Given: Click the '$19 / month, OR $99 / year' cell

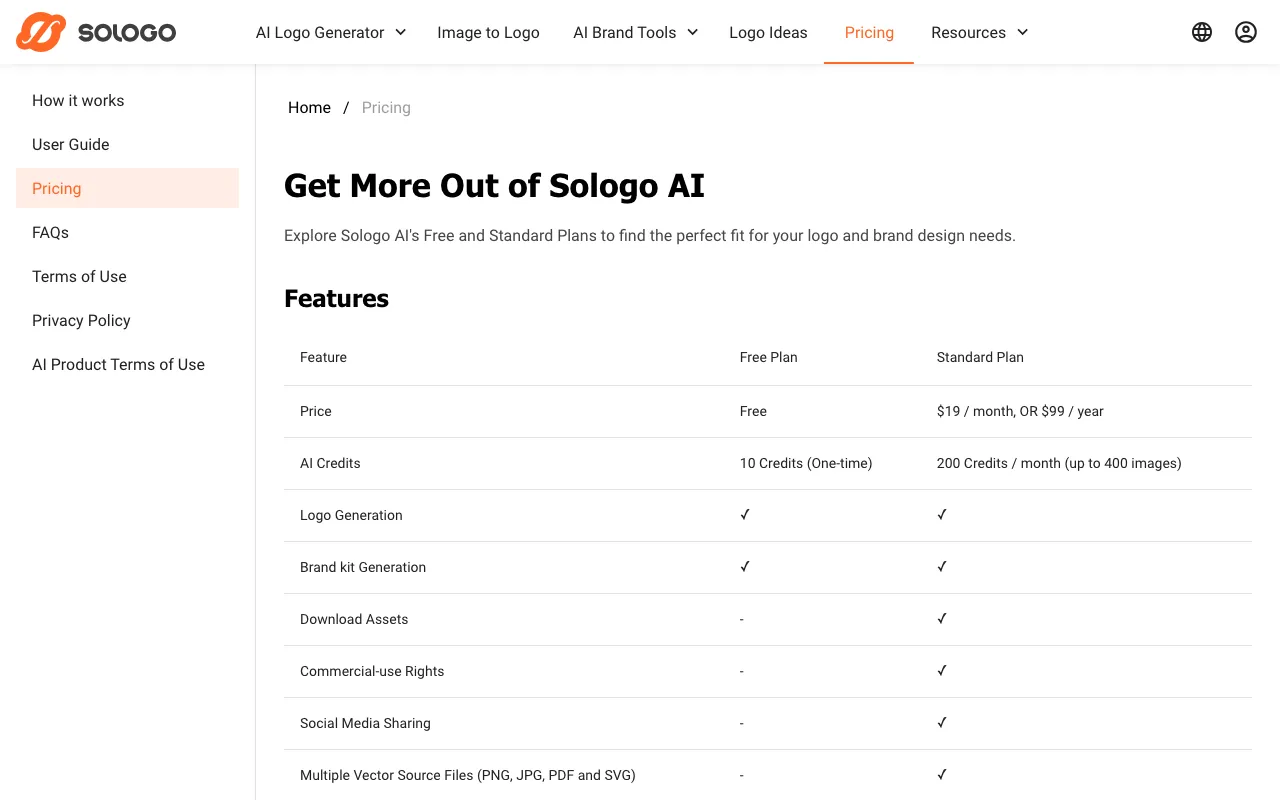Looking at the screenshot, I should tap(1020, 411).
